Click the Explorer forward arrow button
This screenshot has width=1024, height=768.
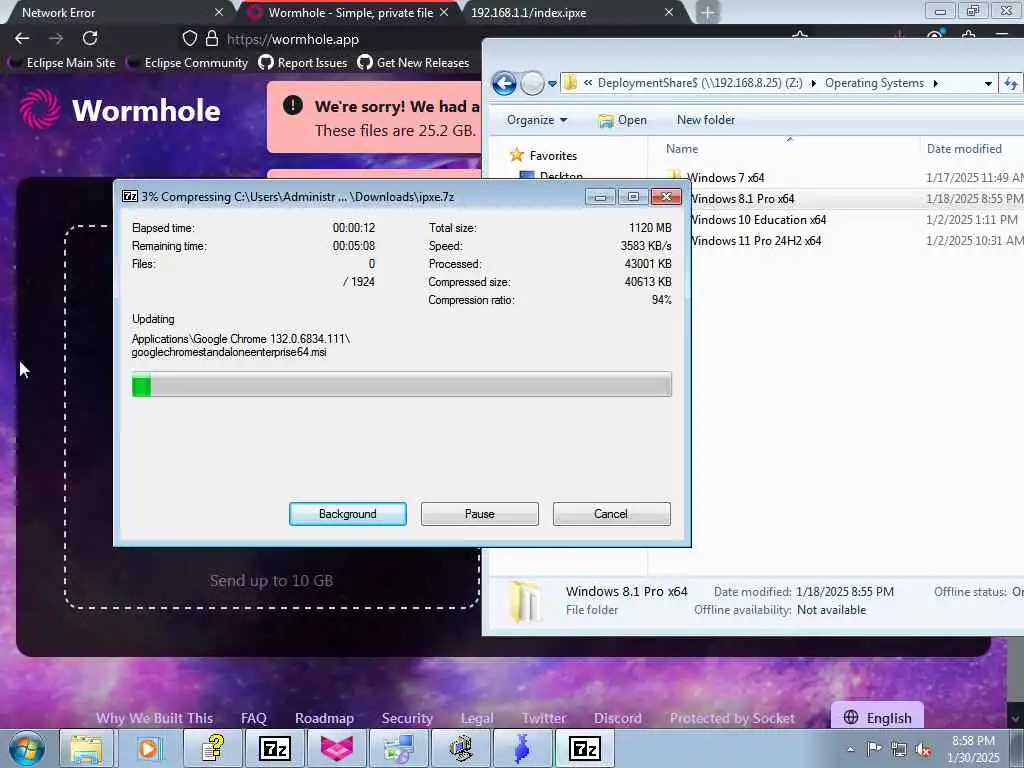[x=533, y=83]
